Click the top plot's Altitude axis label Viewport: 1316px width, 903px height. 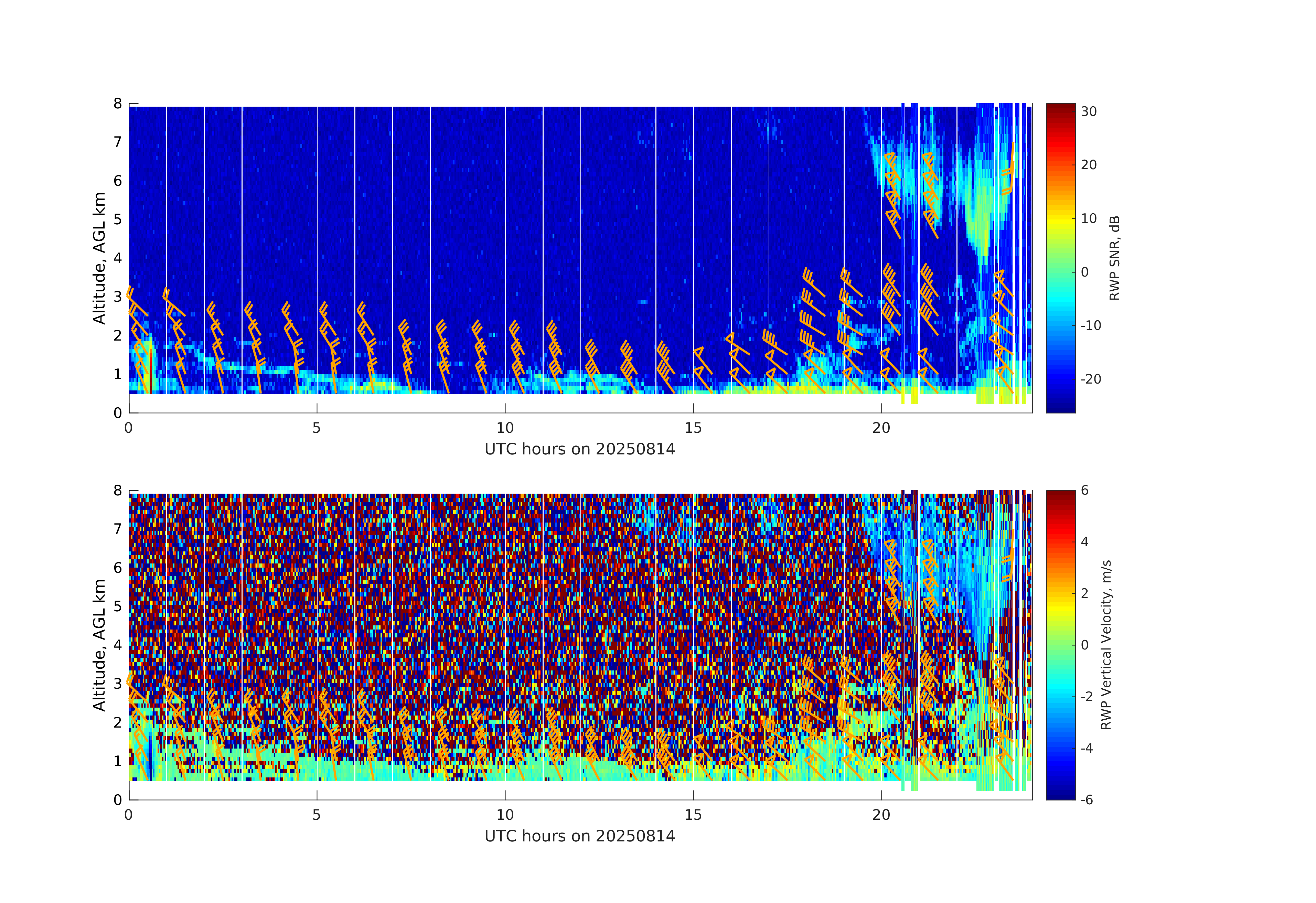click(99, 258)
